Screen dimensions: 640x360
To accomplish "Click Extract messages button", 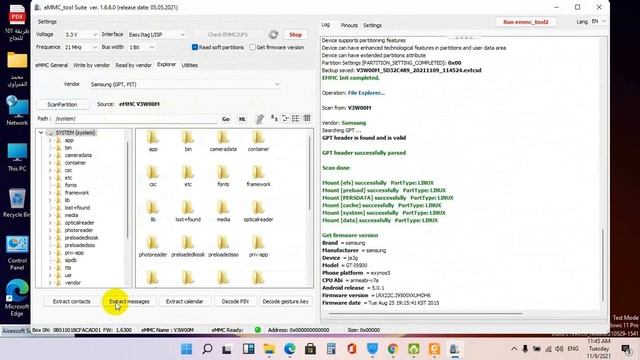I will (x=129, y=302).
